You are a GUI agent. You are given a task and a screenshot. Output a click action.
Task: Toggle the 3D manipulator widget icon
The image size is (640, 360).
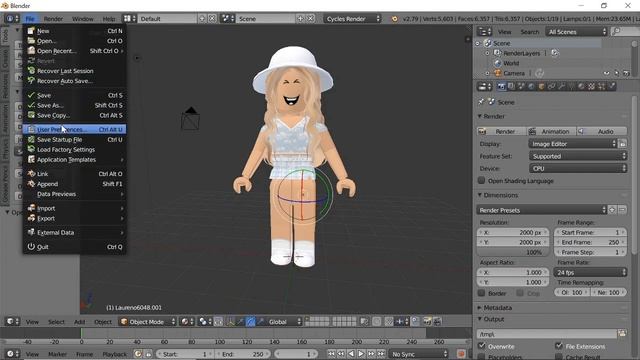(231, 322)
